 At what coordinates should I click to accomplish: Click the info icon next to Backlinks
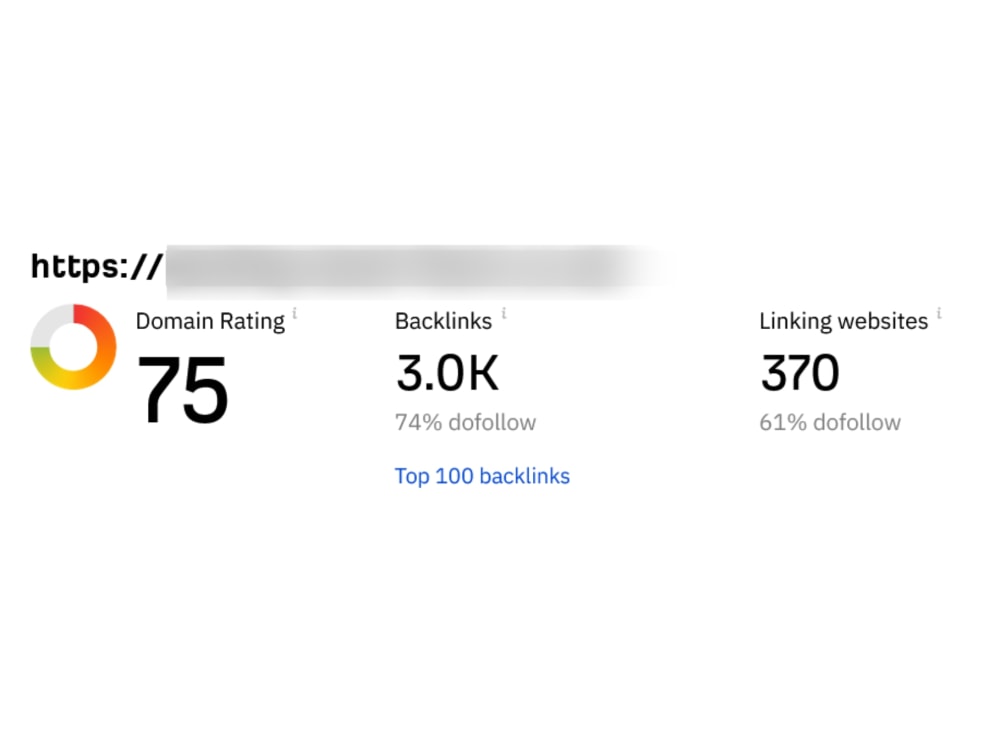[x=503, y=314]
